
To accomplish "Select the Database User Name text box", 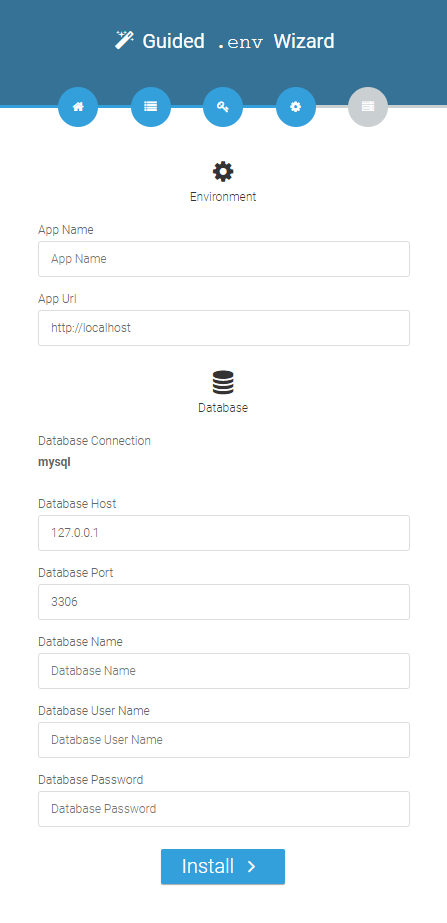I will [x=224, y=740].
